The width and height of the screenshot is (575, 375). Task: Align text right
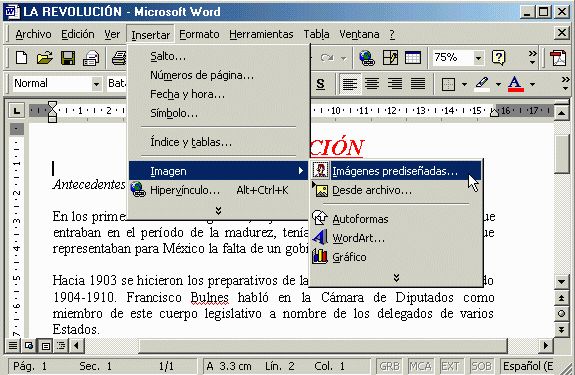point(395,84)
